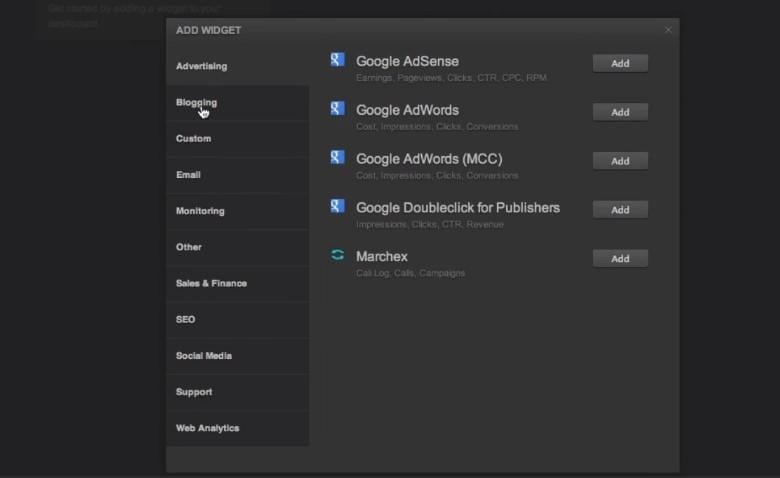
Task: Click the Google AdWords icon
Action: click(x=337, y=108)
